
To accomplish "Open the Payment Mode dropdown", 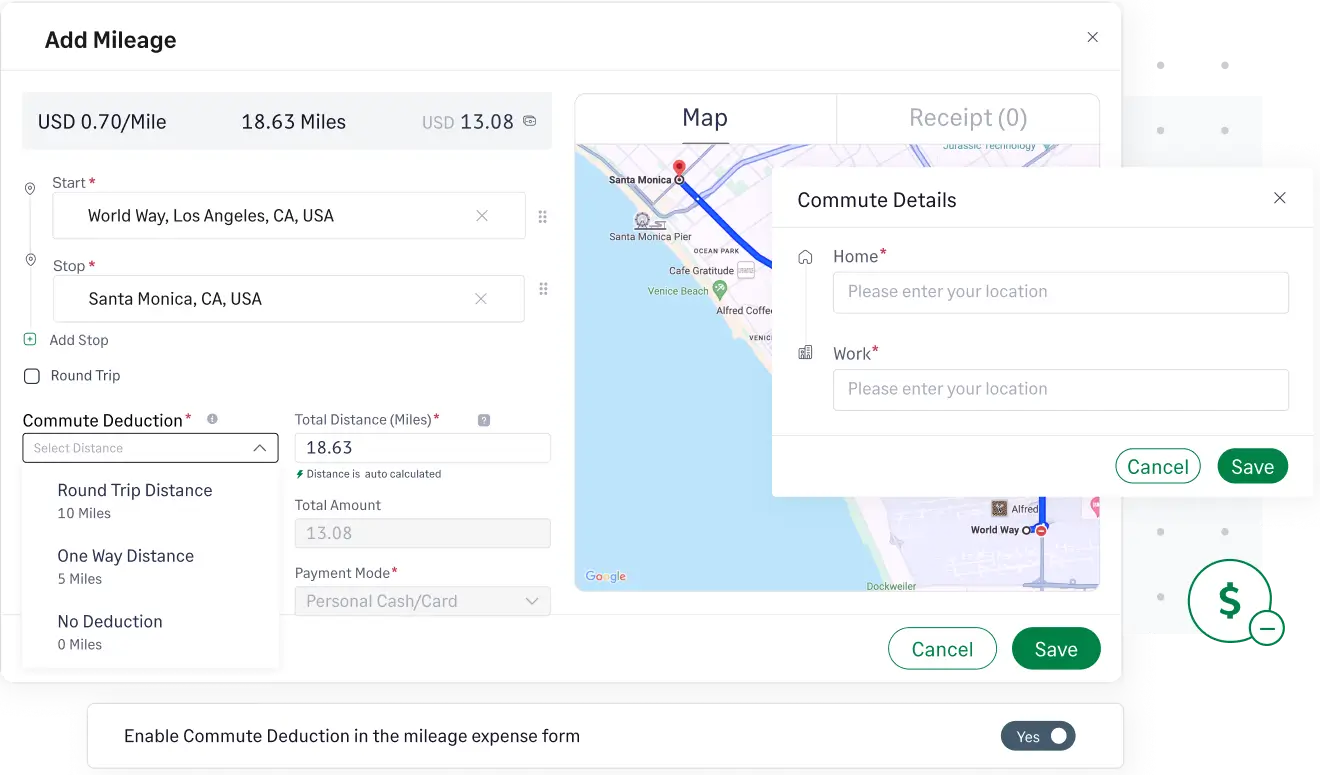I will [422, 601].
